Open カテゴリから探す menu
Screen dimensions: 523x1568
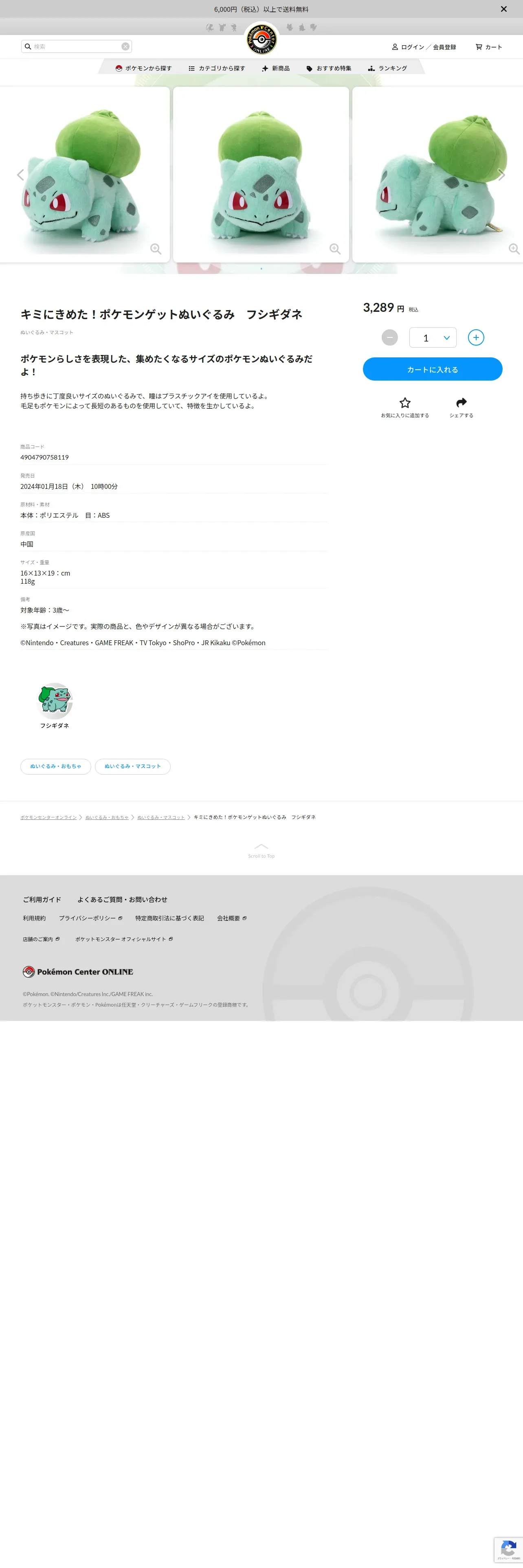point(217,68)
